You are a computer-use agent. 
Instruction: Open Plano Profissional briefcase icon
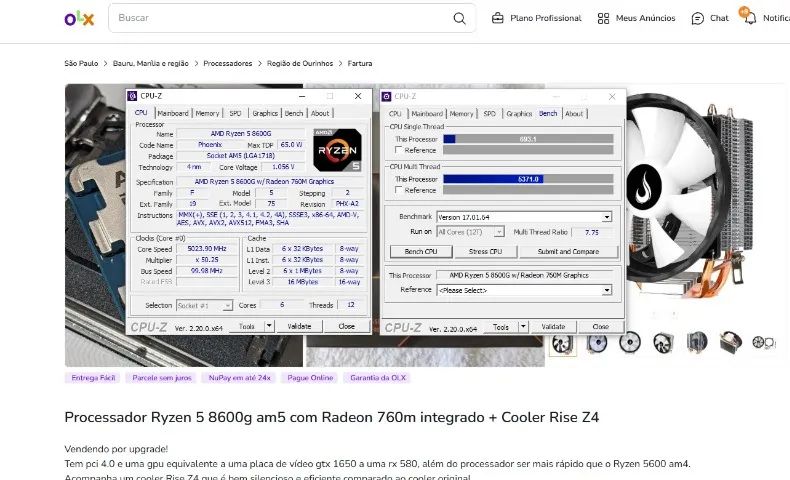497,18
